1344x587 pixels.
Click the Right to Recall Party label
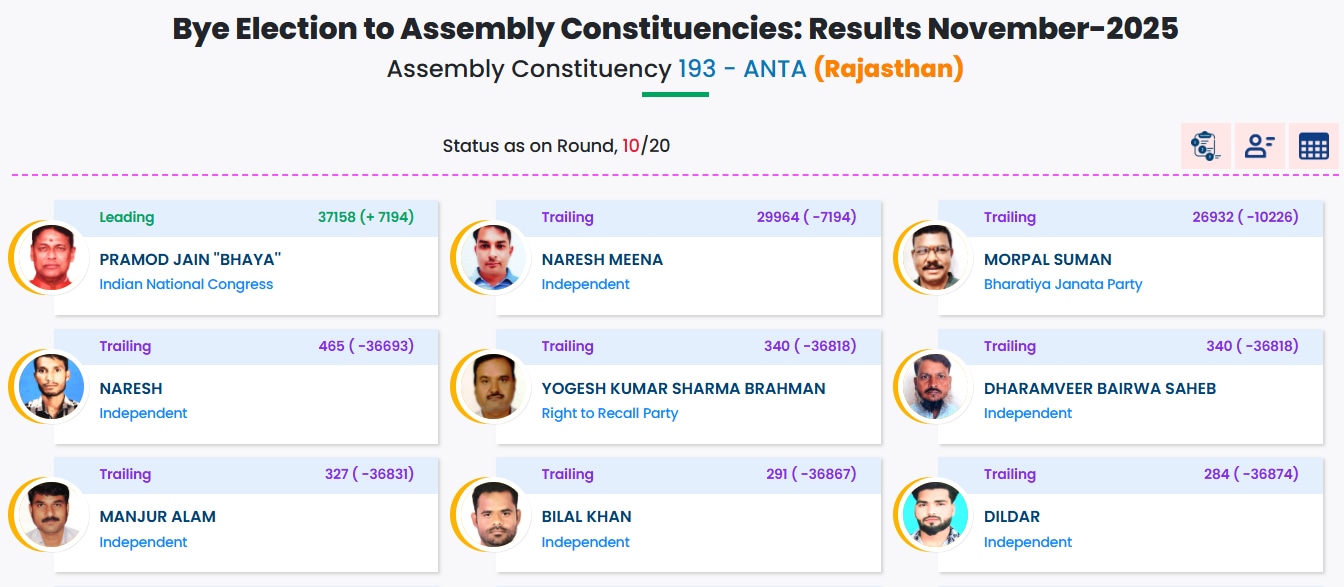pyautogui.click(x=609, y=413)
